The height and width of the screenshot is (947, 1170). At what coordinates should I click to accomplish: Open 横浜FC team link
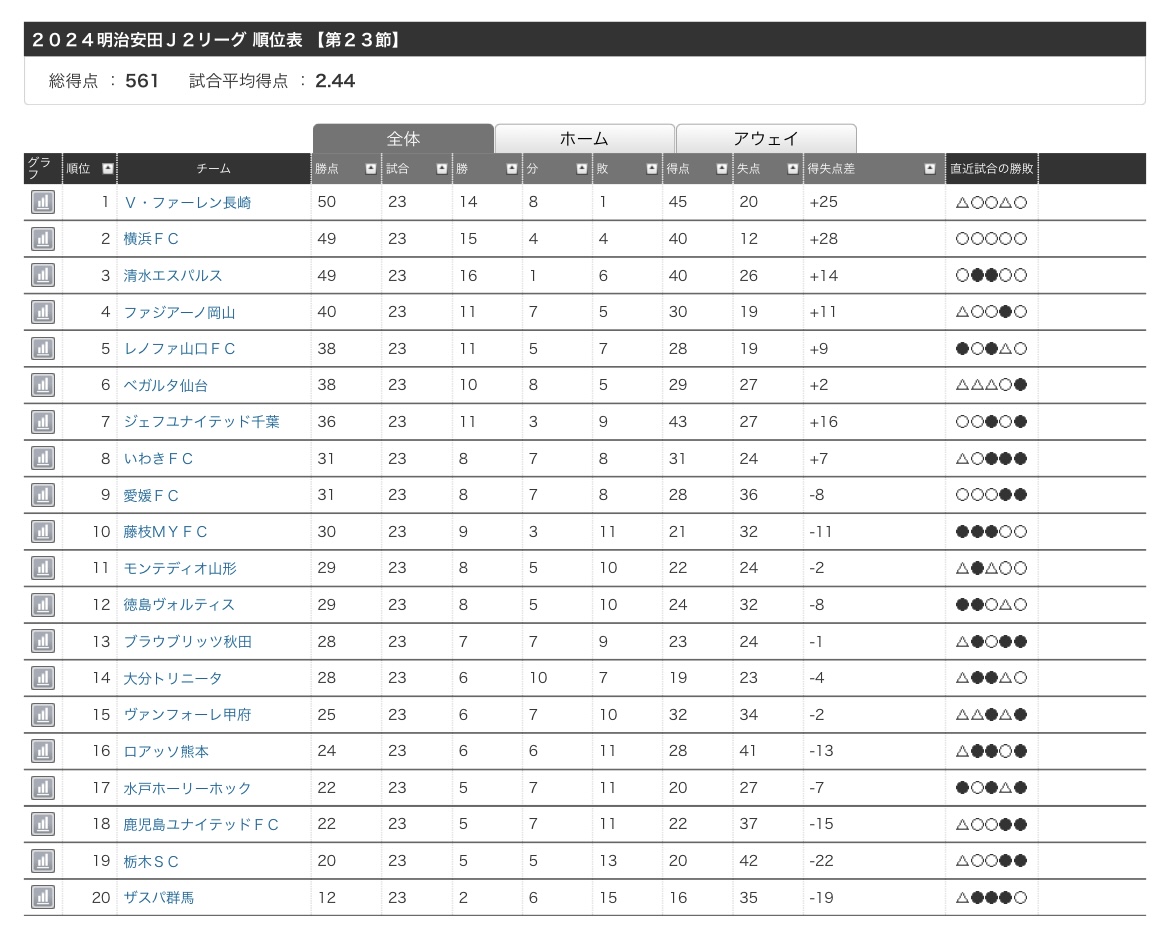151,239
